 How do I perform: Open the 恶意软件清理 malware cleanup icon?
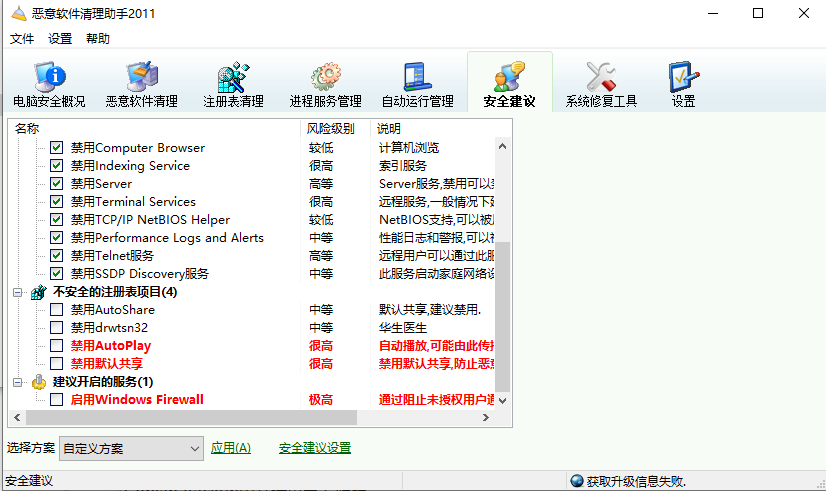tap(141, 77)
